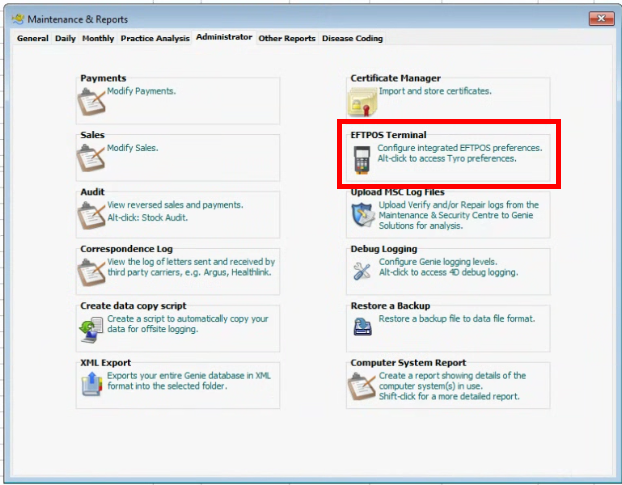The width and height of the screenshot is (622, 485).
Task: Click the XML Export icon
Action: click(91, 385)
